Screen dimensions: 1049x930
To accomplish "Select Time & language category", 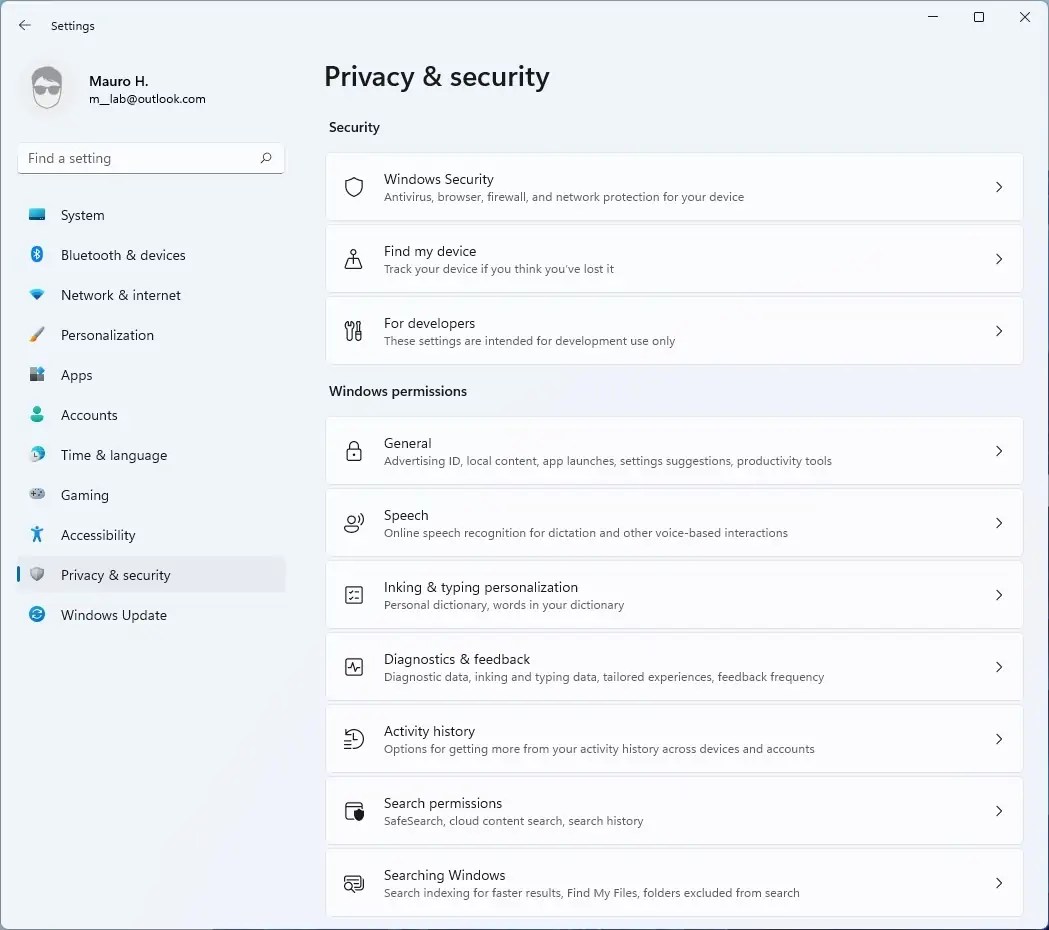I will 151,455.
